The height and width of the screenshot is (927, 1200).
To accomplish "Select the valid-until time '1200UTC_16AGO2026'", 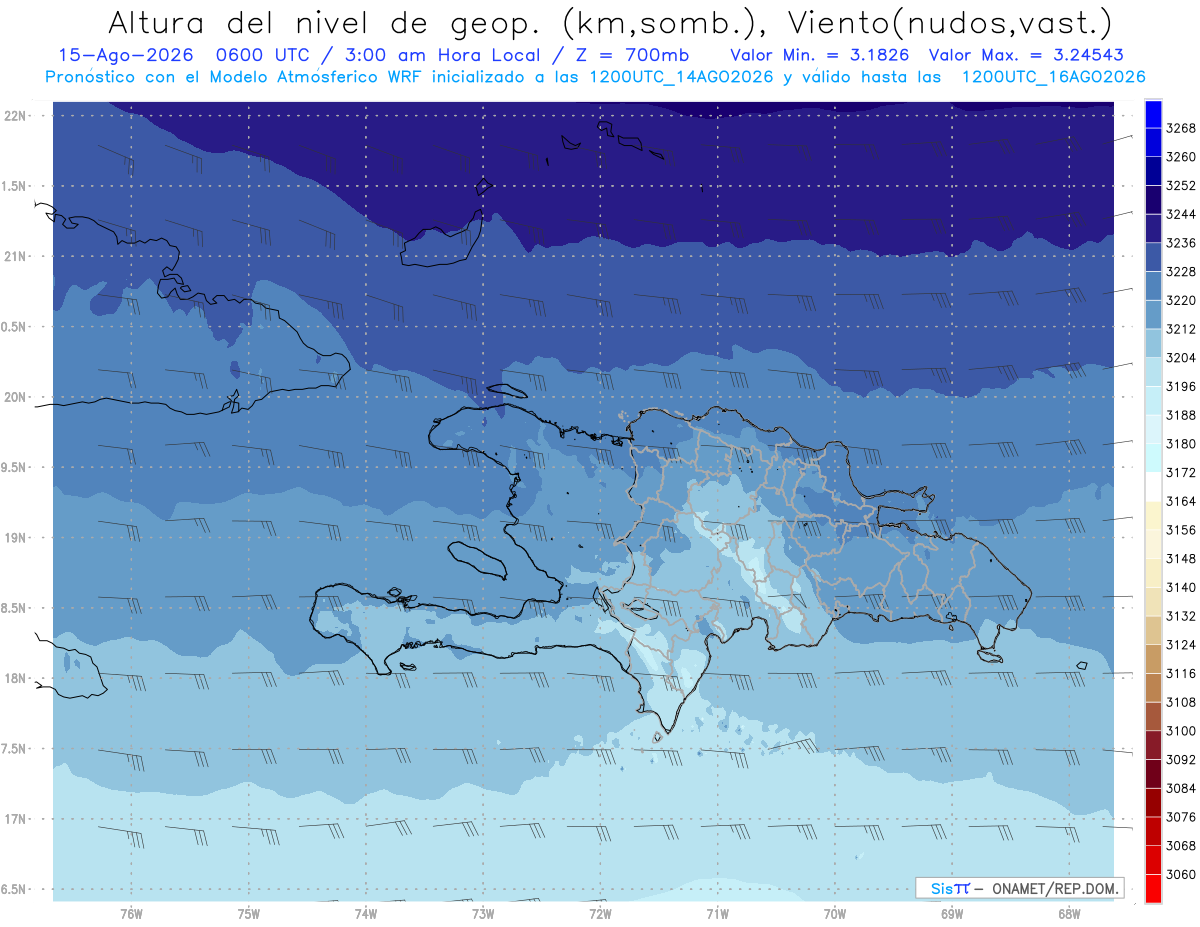I will [x=1053, y=77].
